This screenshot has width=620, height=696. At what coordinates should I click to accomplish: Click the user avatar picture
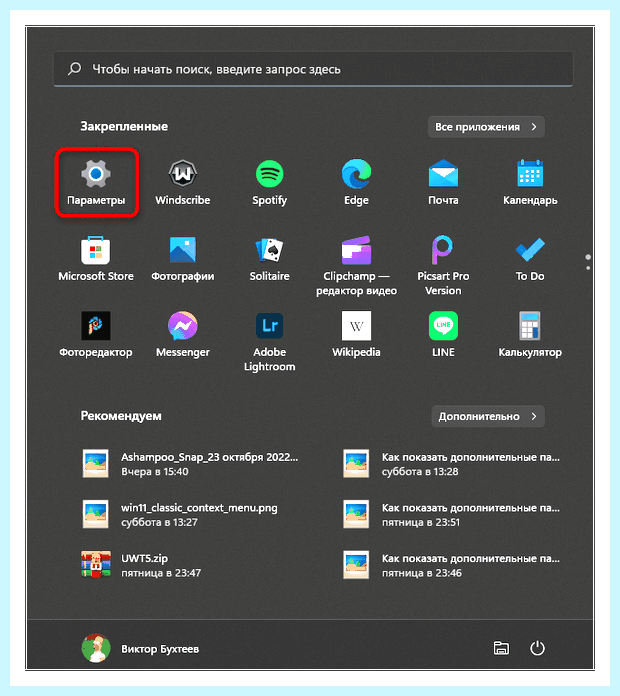[x=96, y=648]
